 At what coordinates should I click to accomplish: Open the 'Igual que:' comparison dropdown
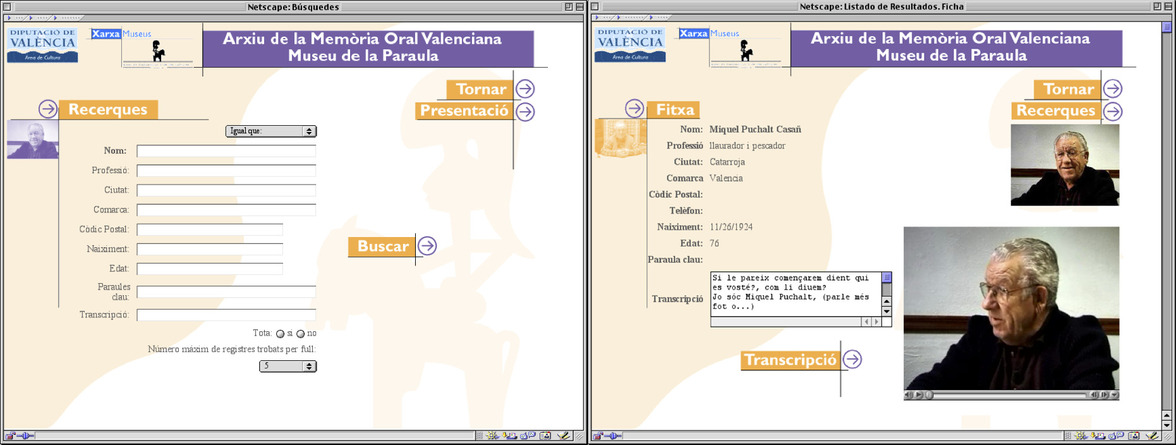pyautogui.click(x=271, y=131)
